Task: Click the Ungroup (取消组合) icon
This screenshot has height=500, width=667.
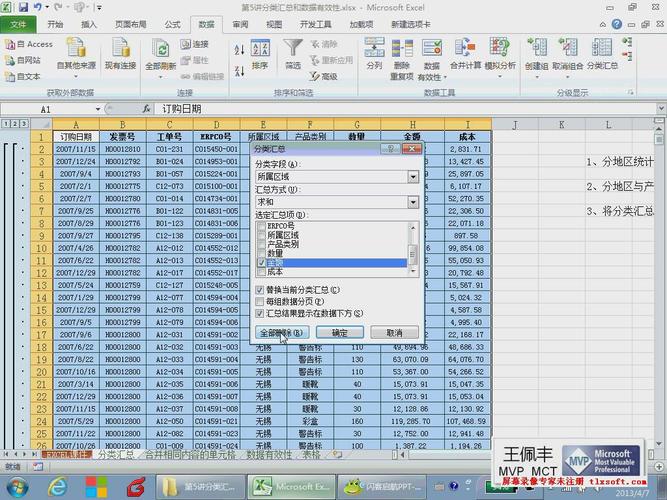Action: 568,48
